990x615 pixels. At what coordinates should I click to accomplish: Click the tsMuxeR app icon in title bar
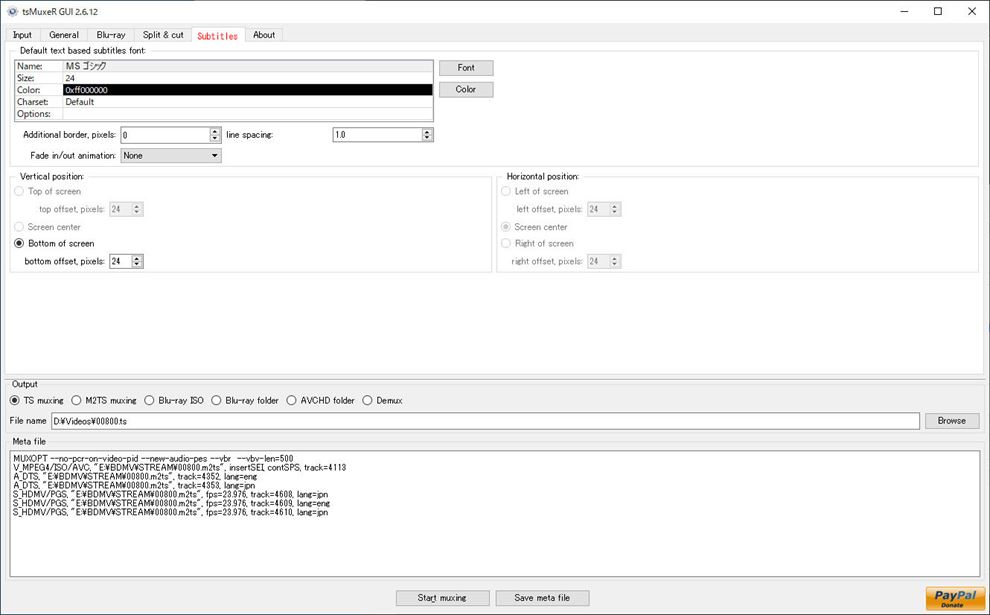[11, 11]
